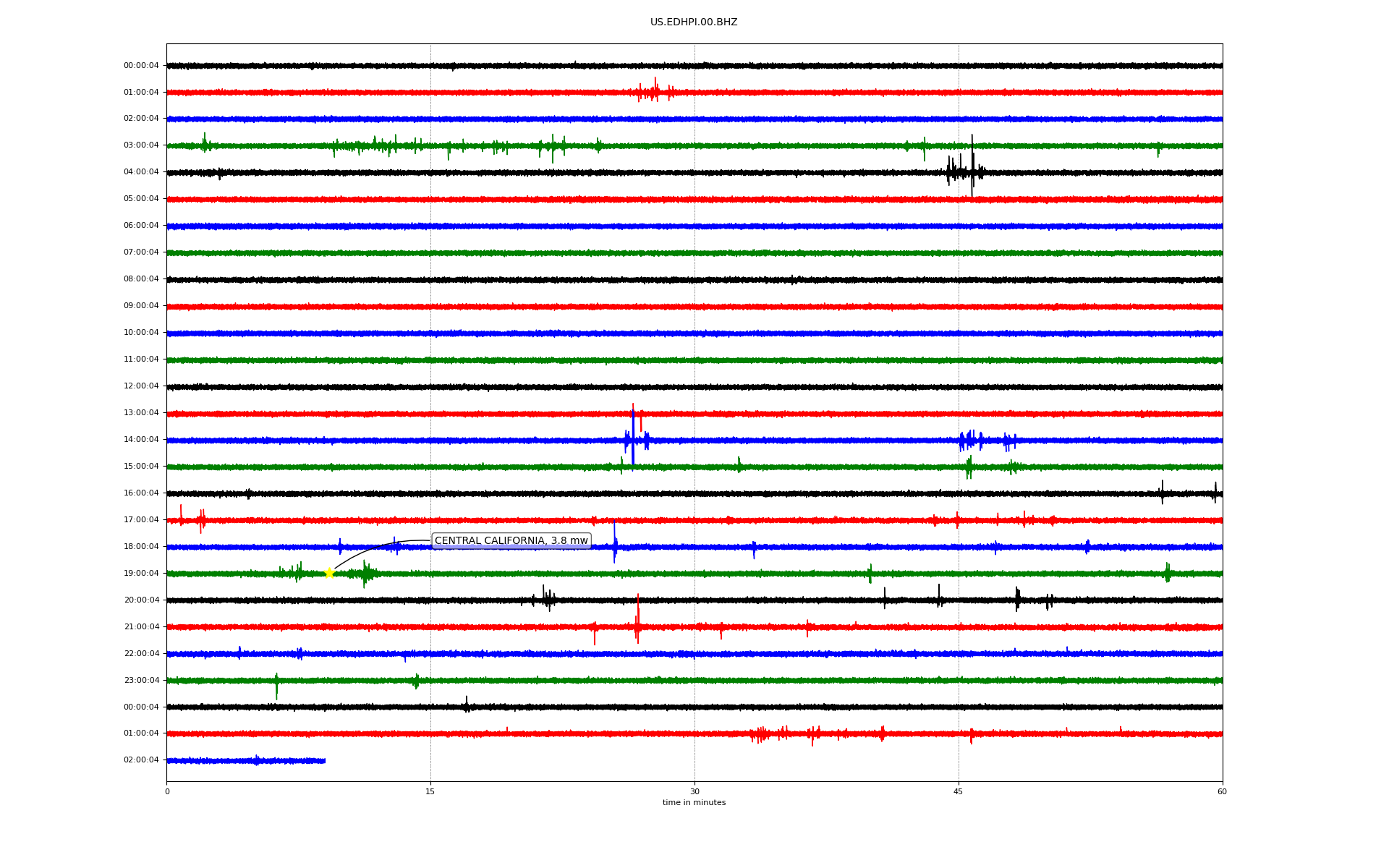
Task: Click the 14:00:04 row label
Action: (141, 440)
